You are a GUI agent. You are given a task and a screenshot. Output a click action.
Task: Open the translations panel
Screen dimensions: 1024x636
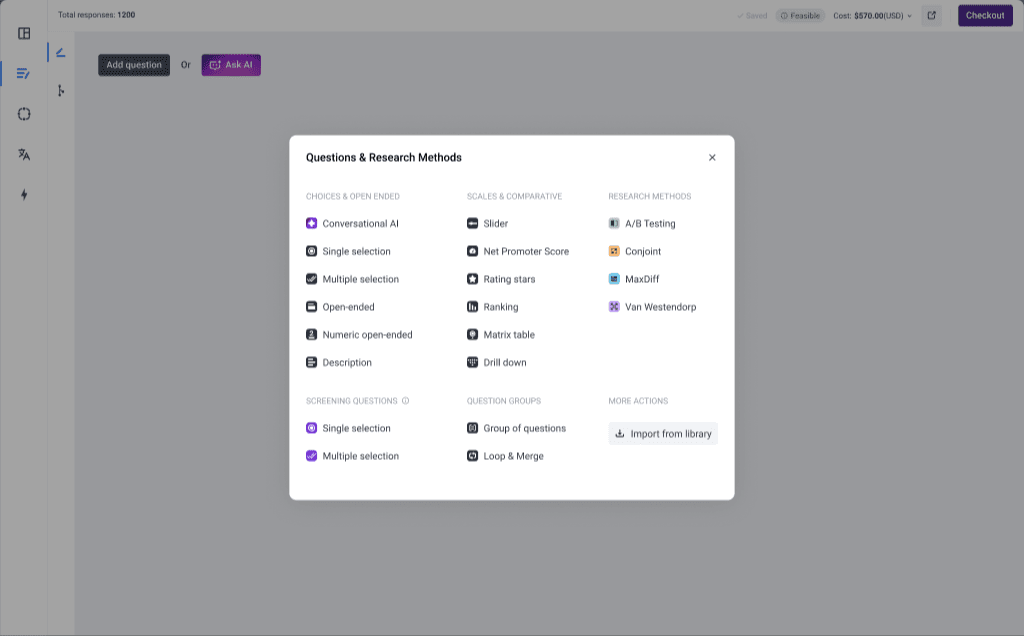click(x=25, y=154)
